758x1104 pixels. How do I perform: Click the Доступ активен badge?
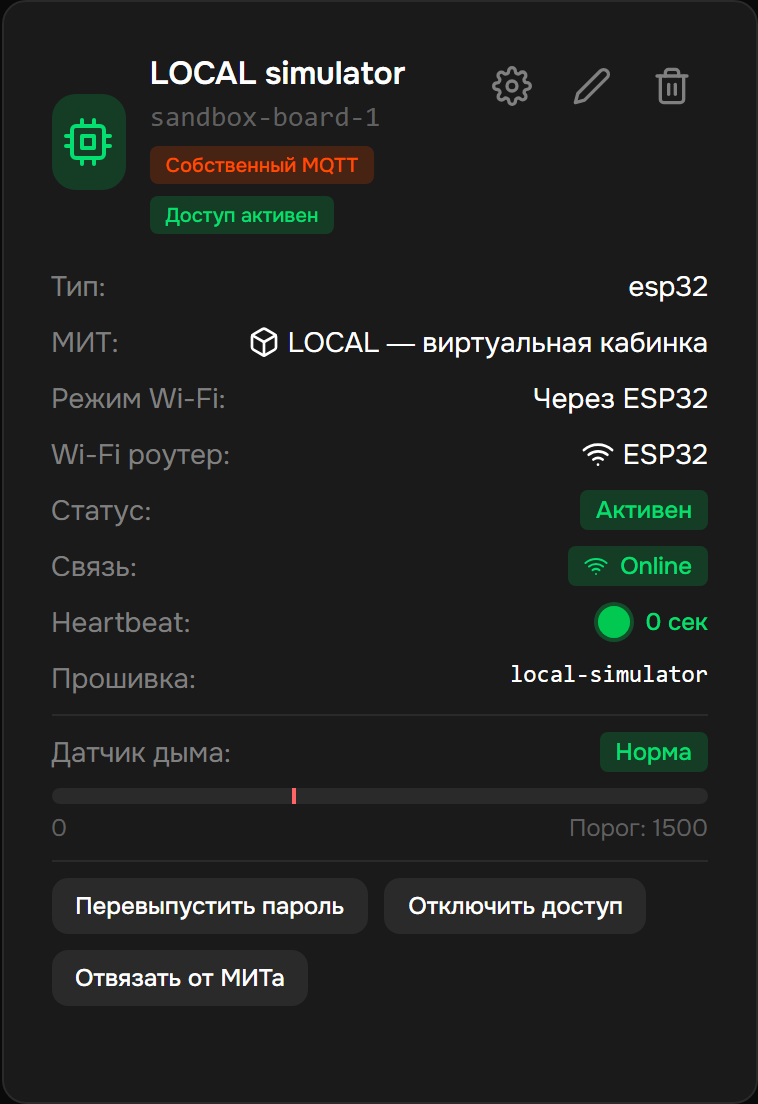coord(241,215)
